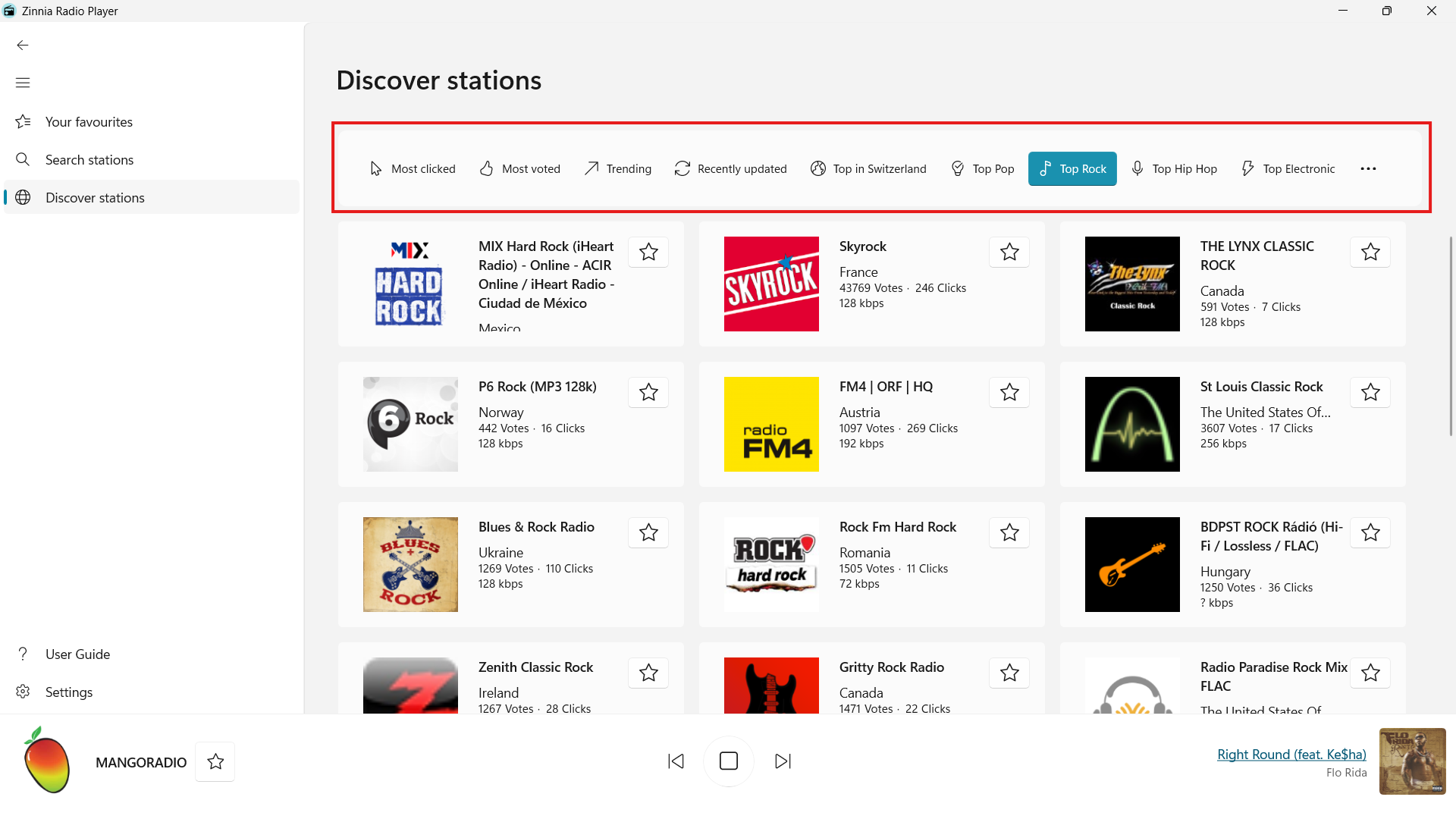The image size is (1456, 819).
Task: Open Your favourites page
Action: tap(152, 122)
